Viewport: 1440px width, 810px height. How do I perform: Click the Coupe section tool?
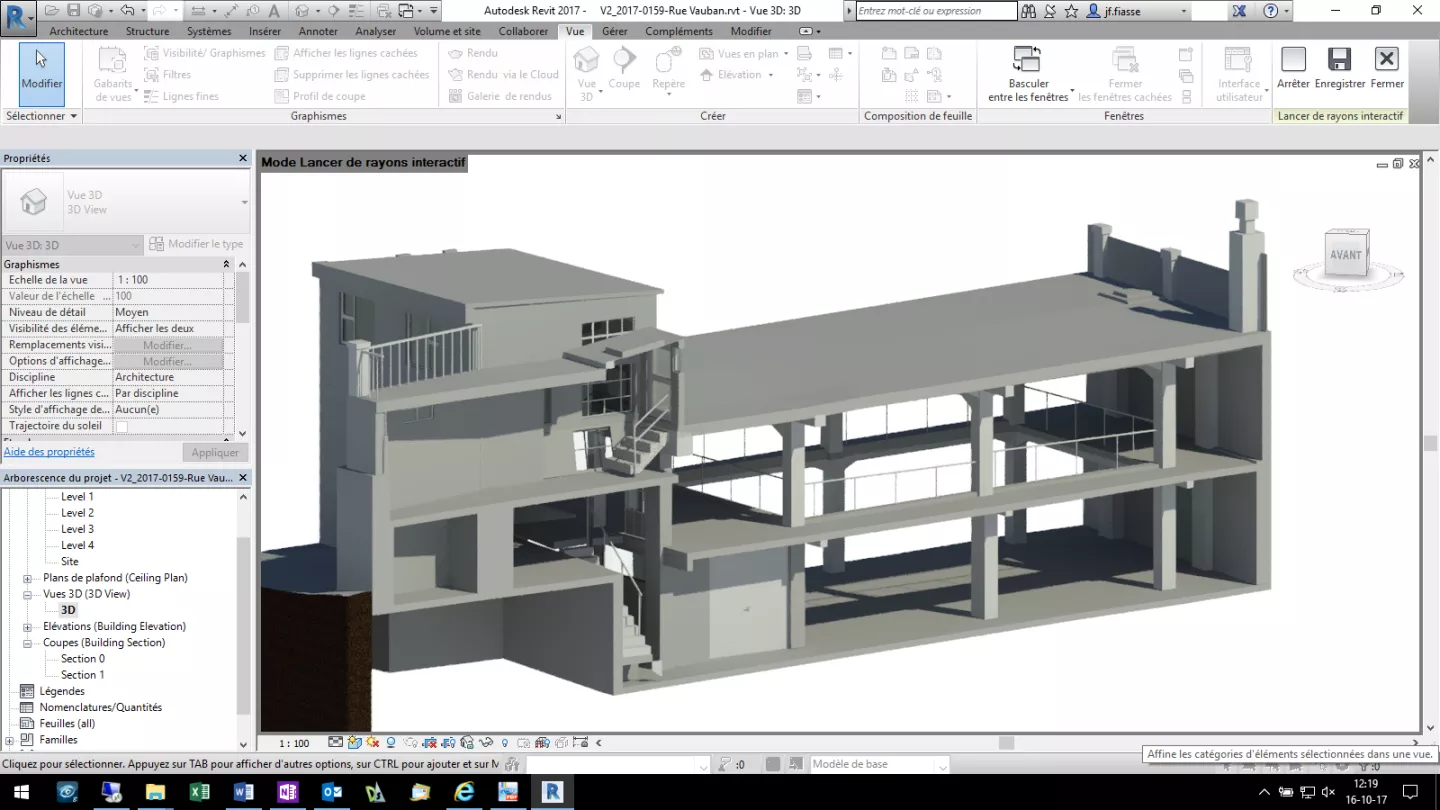[x=624, y=68]
